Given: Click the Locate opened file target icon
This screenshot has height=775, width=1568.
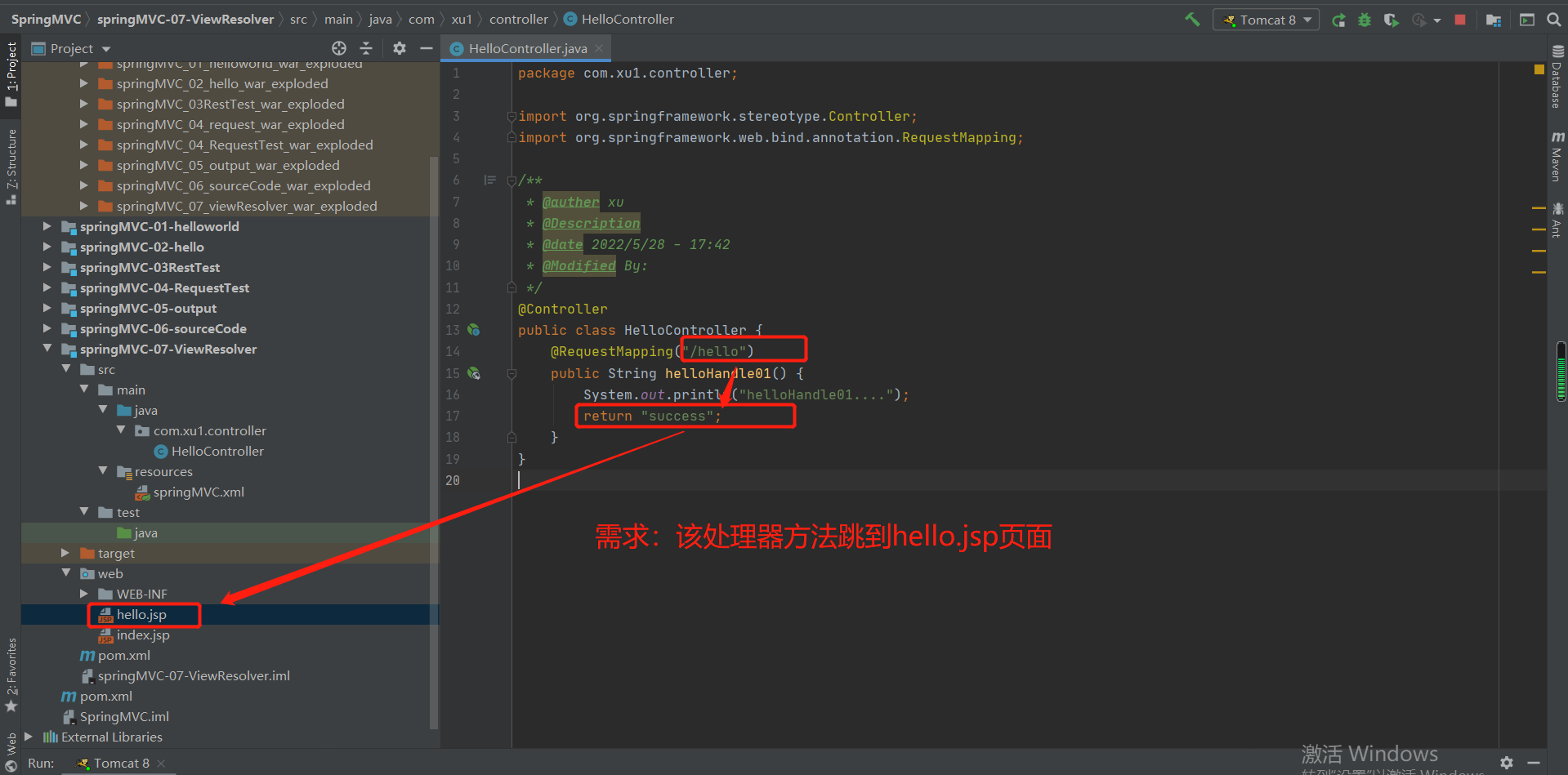Looking at the screenshot, I should 339,48.
